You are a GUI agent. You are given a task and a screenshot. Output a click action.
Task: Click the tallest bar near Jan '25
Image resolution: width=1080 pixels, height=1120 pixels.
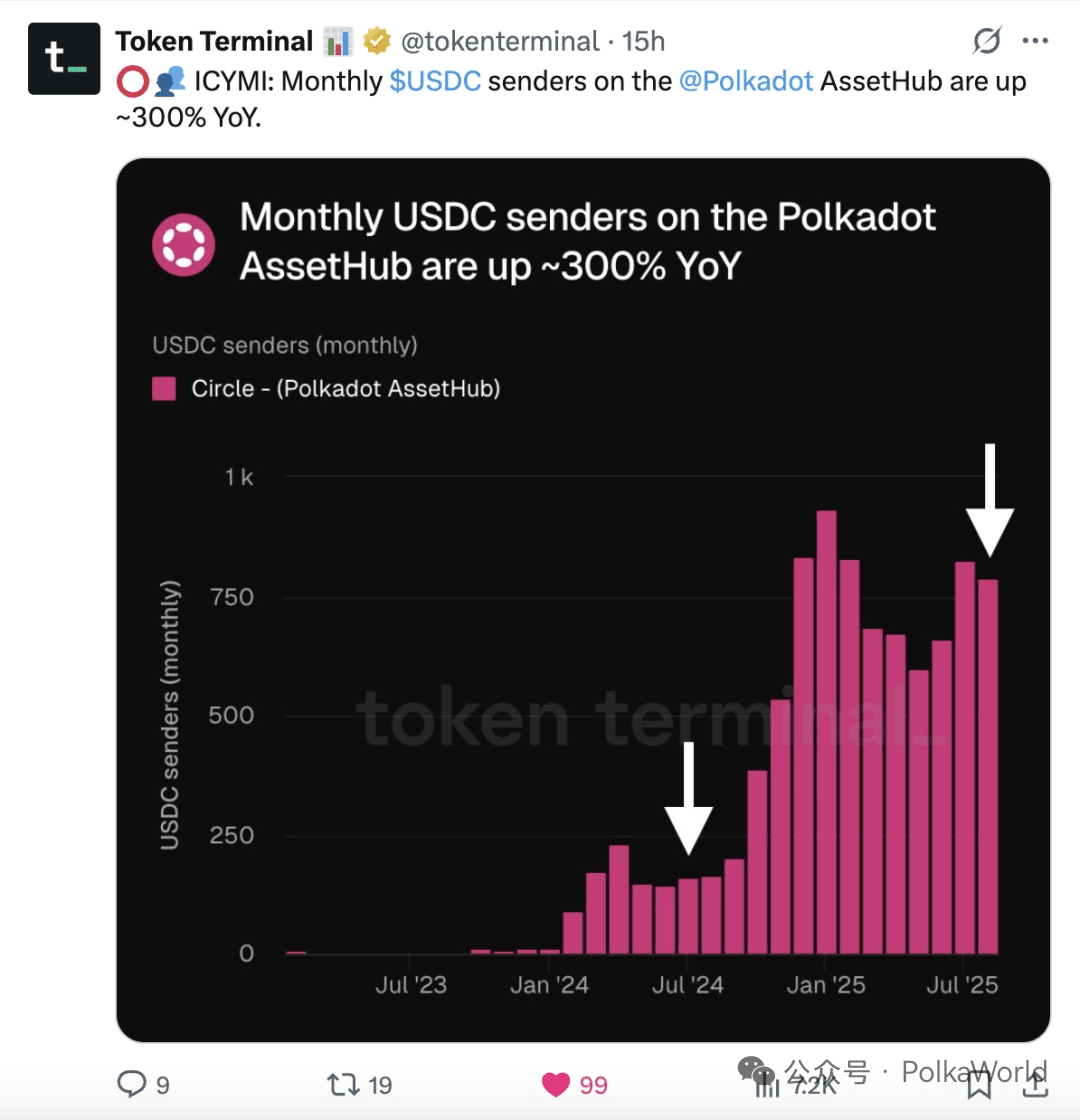point(826,732)
